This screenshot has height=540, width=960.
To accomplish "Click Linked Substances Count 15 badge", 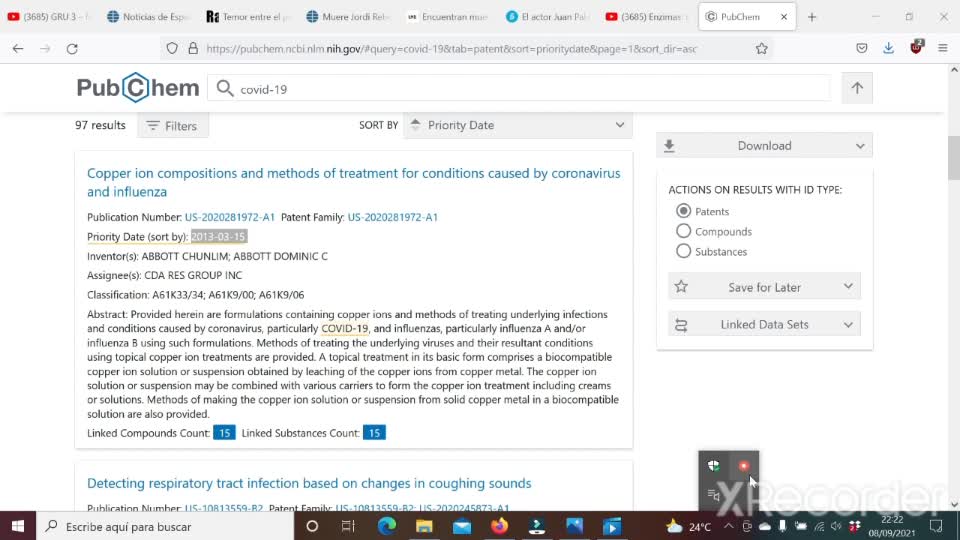I will (x=374, y=432).
